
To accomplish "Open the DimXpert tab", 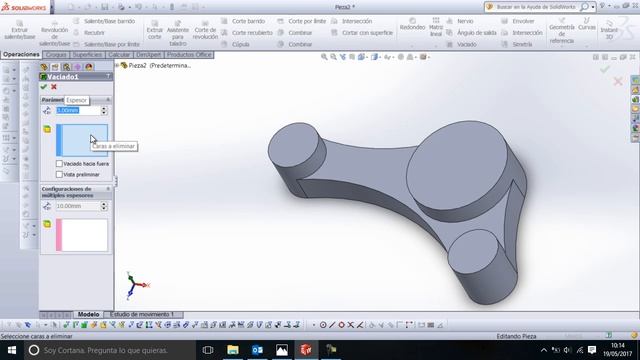I will point(148,55).
